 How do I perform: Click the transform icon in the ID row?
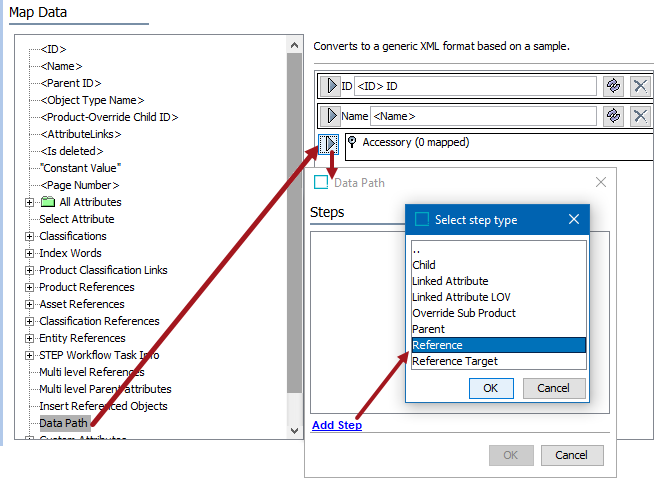click(x=613, y=86)
